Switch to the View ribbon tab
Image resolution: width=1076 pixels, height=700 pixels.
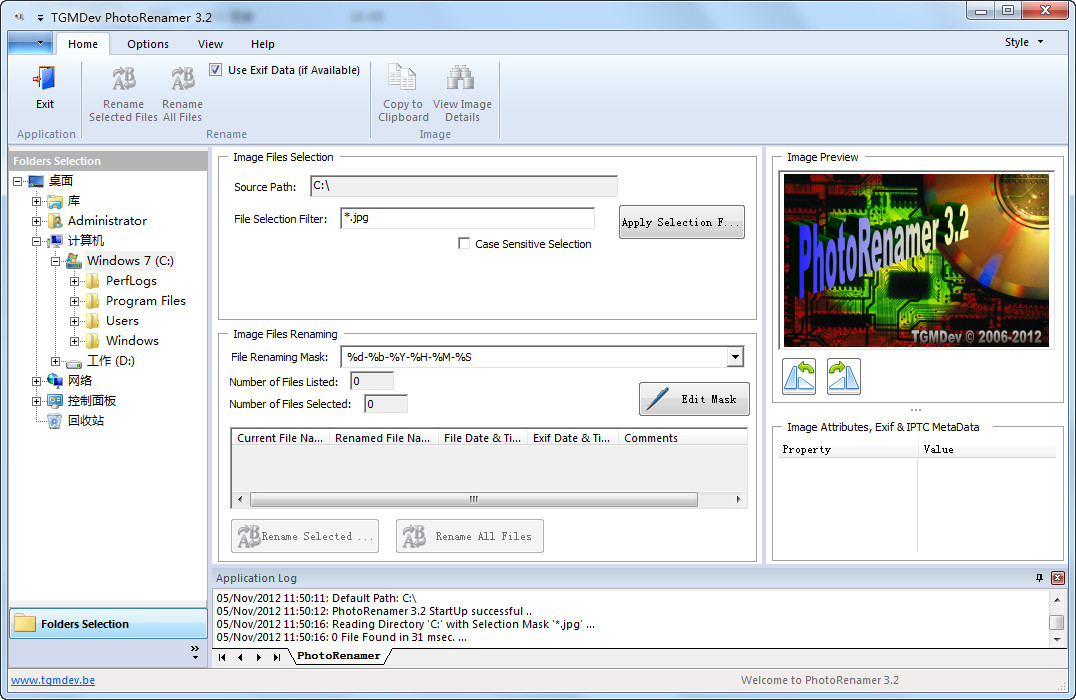(210, 44)
